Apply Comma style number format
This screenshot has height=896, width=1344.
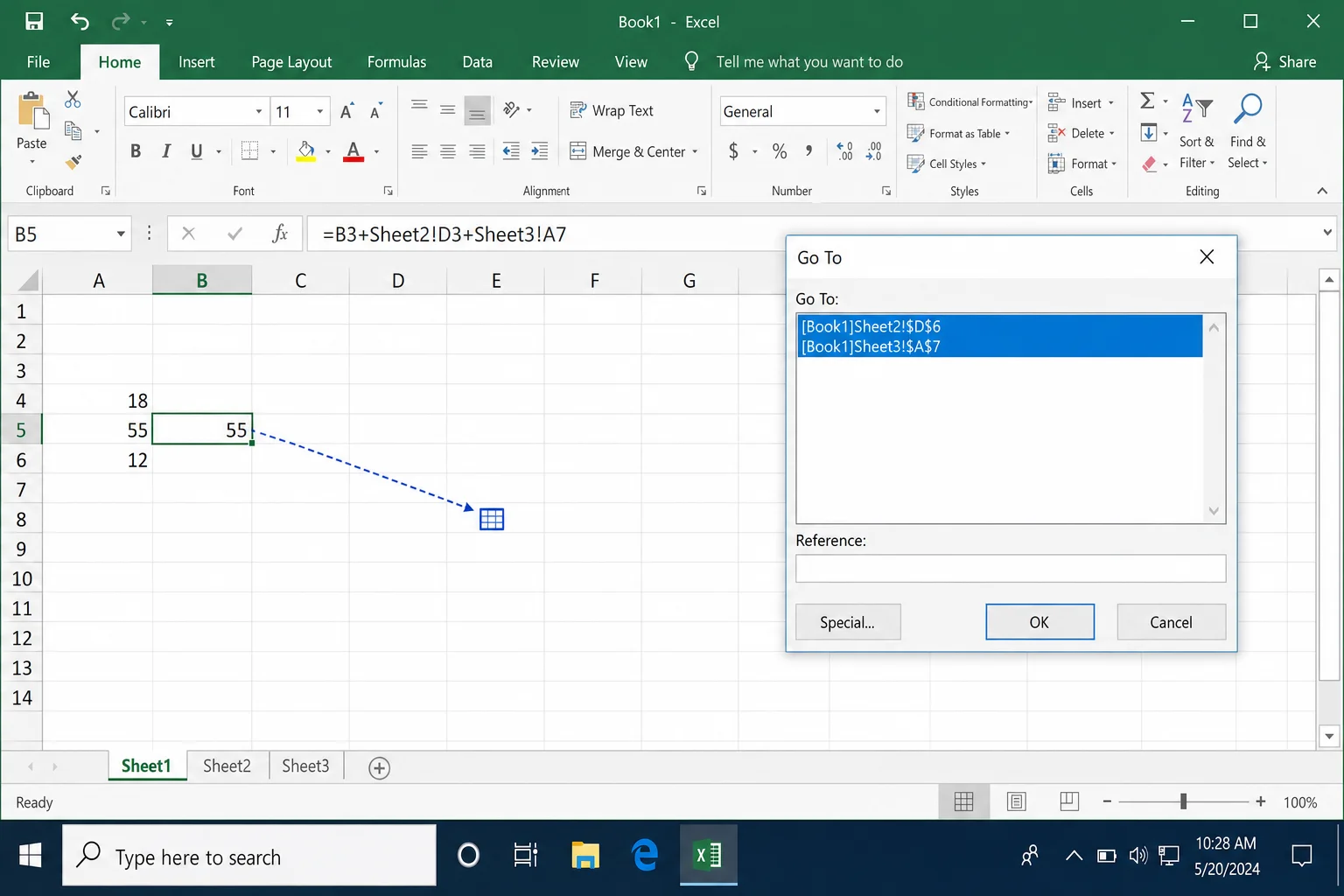[x=808, y=151]
